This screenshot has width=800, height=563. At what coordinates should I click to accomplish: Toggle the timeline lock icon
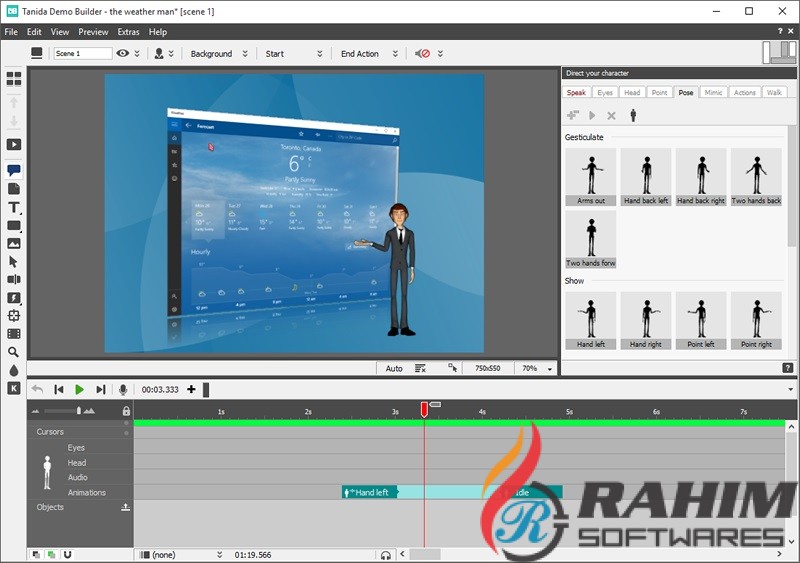[126, 410]
